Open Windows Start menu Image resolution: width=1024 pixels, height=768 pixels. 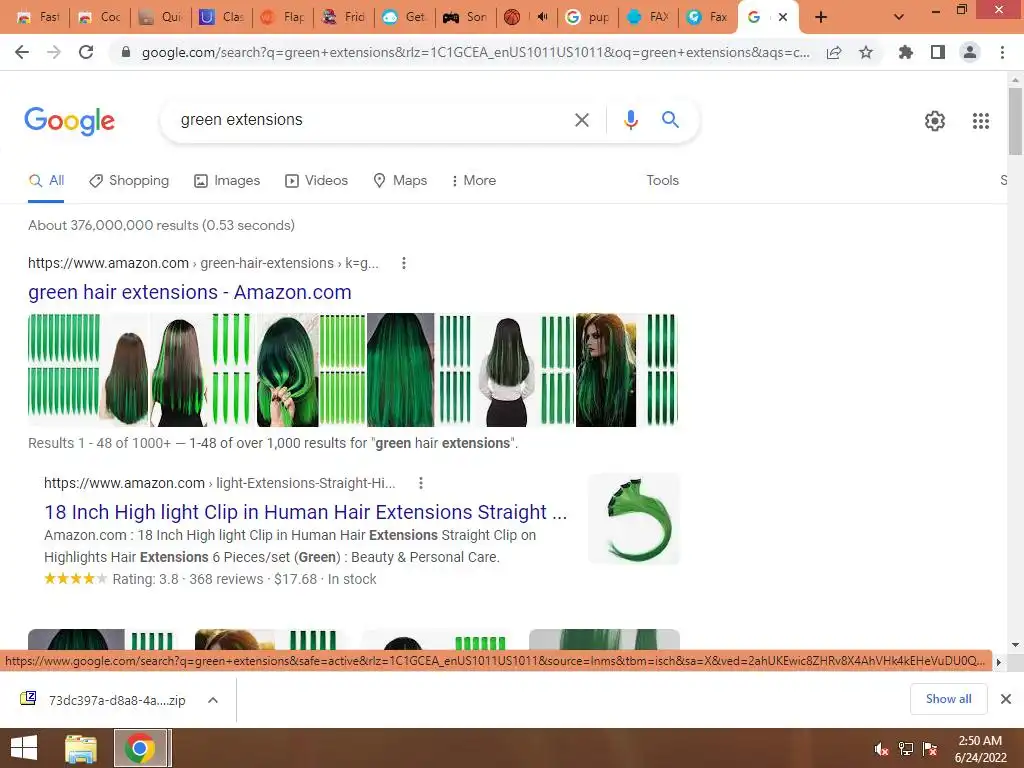(x=24, y=748)
